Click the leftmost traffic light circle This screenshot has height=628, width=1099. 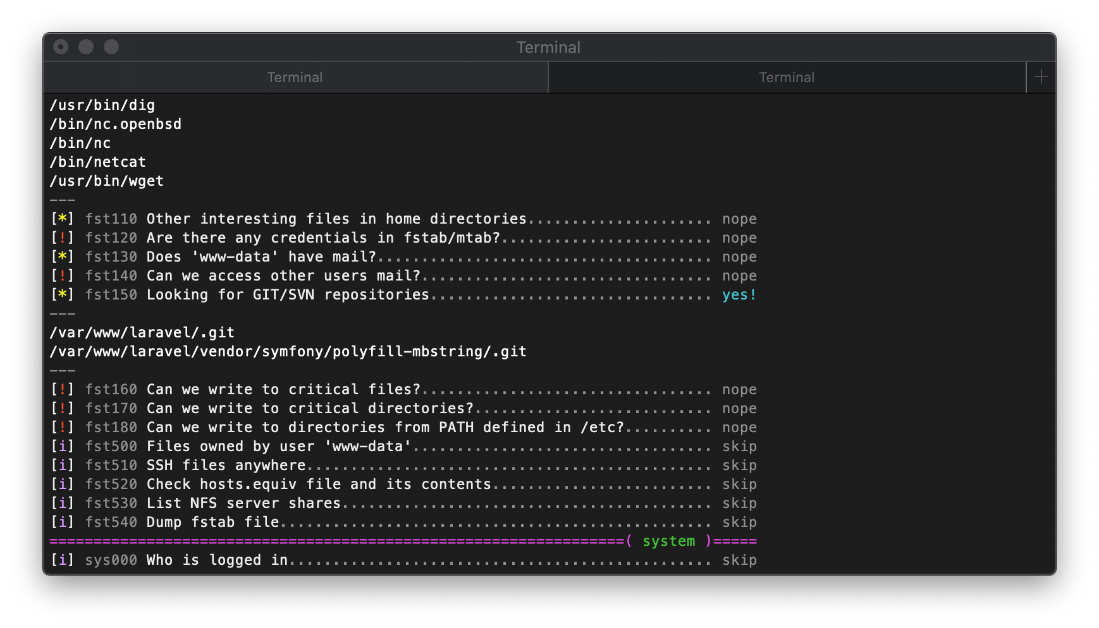pyautogui.click(x=60, y=47)
